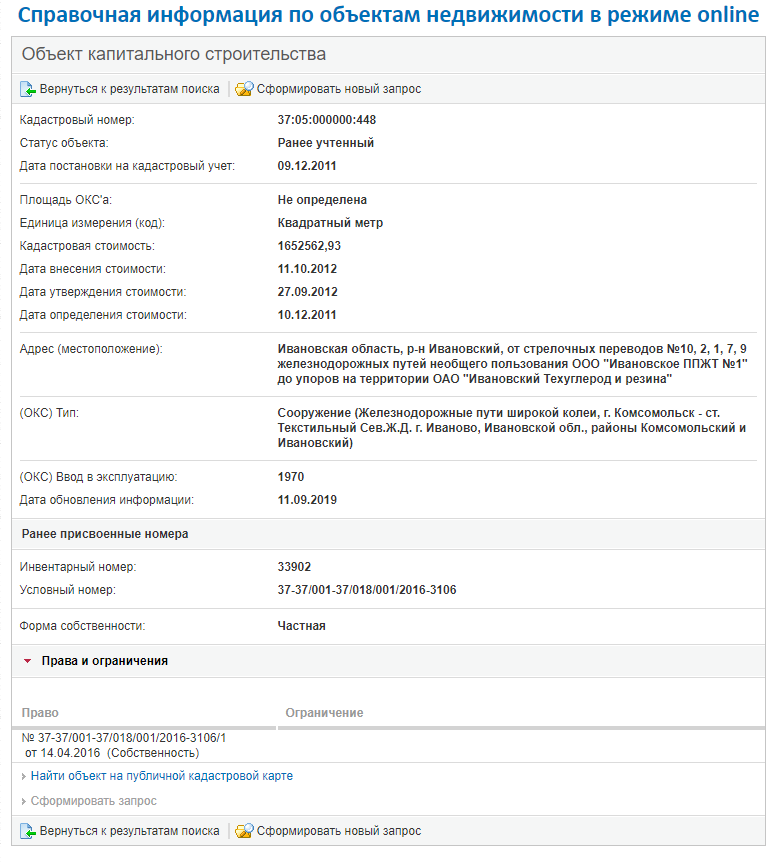Open bottom 'Вернуться к результатам поиска' link
The image size is (770, 866).
click(129, 831)
